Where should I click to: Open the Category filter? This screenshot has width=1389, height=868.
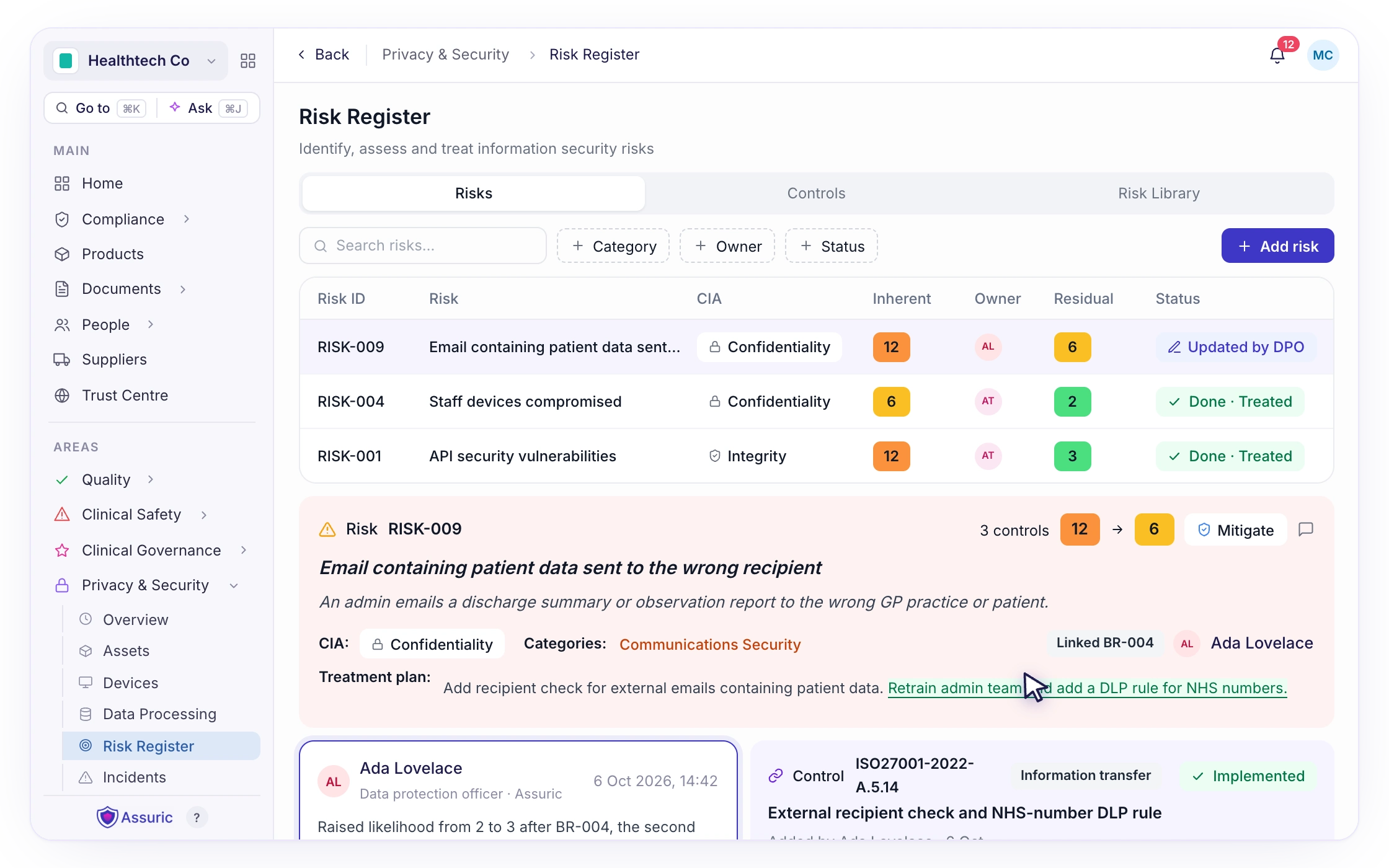[x=613, y=246]
